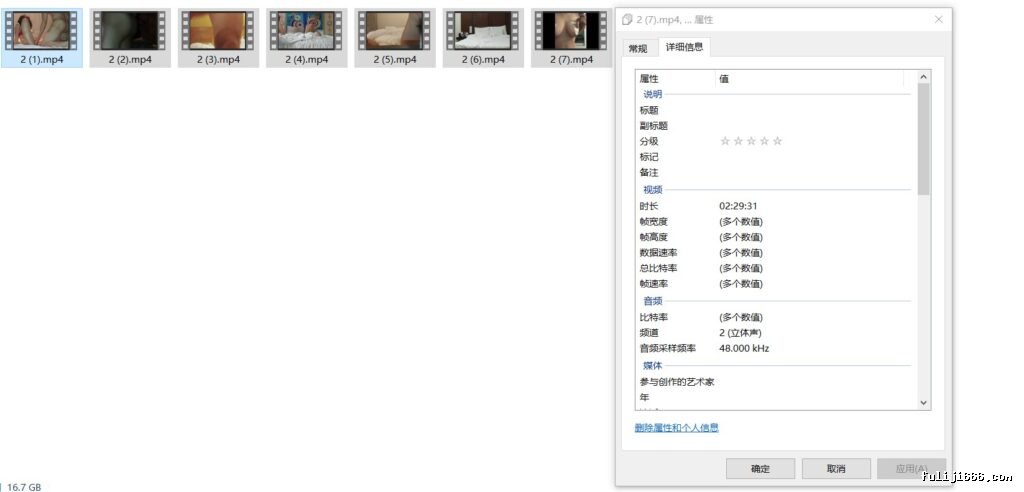
Task: Click the 参与创作的艺术家 property row
Action: [775, 382]
